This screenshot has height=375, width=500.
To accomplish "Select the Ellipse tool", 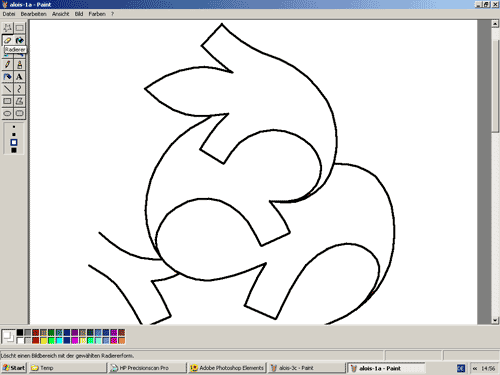I will click(7, 113).
